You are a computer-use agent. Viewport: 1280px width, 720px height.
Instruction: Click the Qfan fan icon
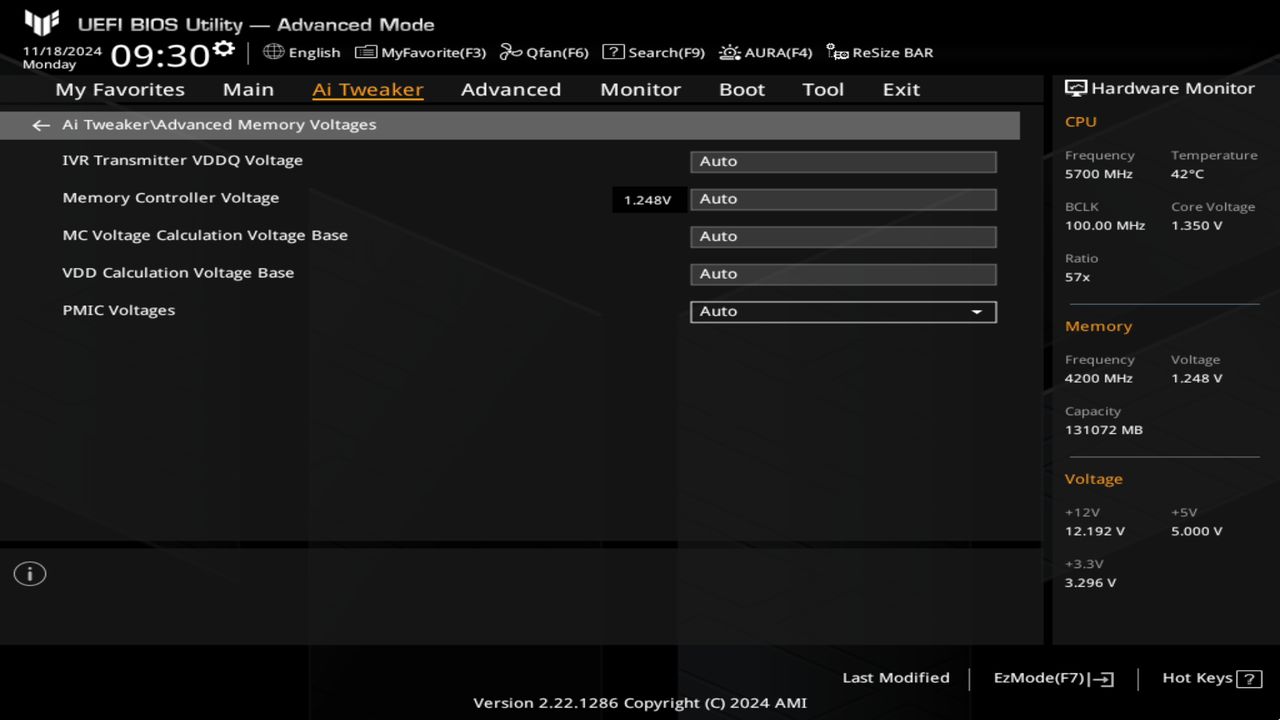coord(511,52)
